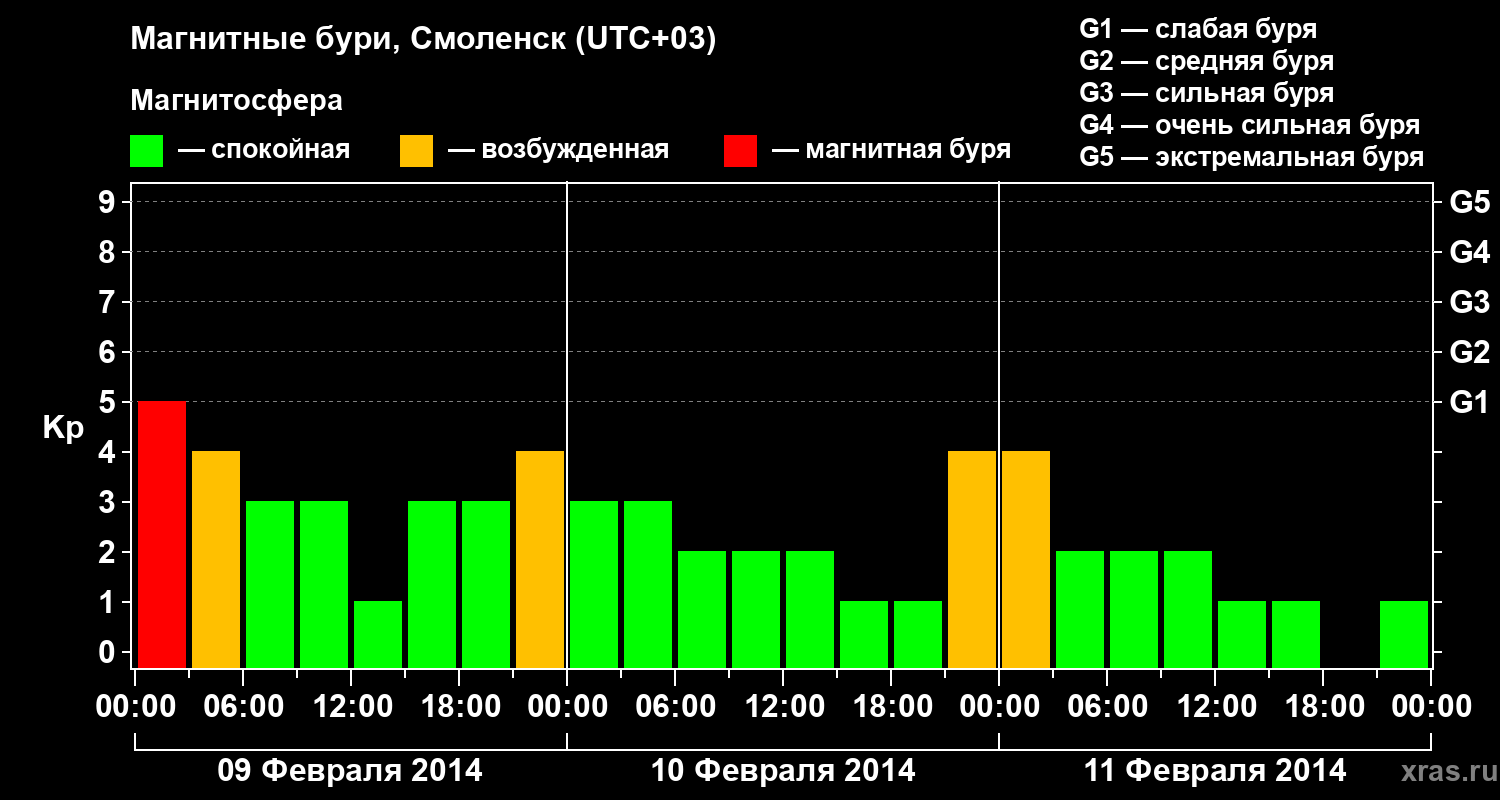Click 'G2 — средняя буря' legend line
Viewport: 1500px width, 800px height.
(x=1206, y=61)
